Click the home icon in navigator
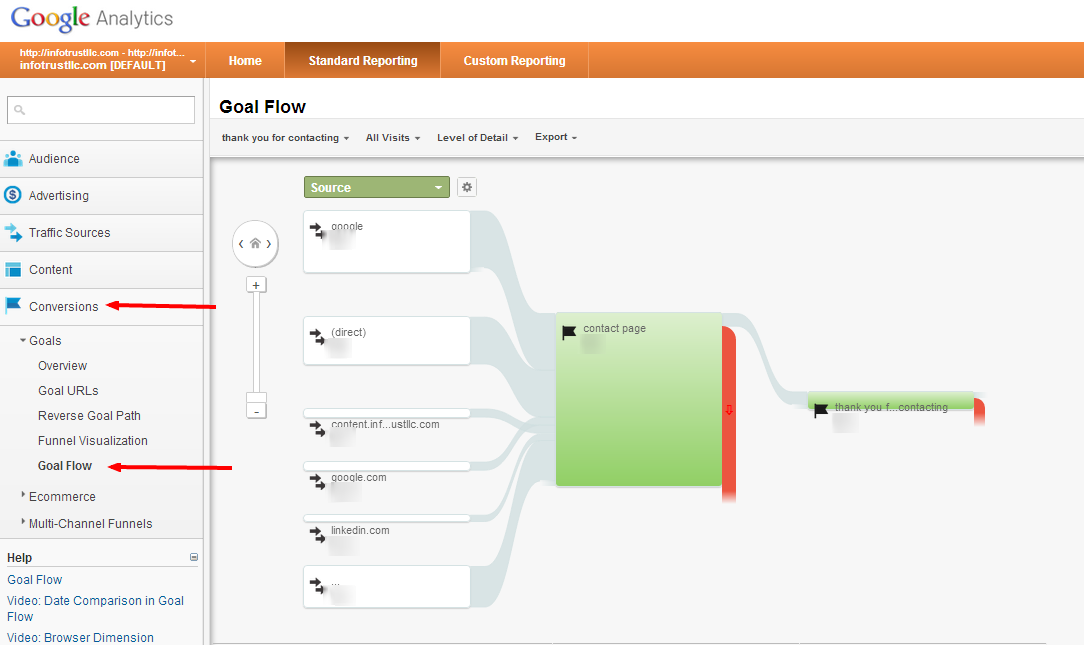The image size is (1084, 645). coord(255,243)
